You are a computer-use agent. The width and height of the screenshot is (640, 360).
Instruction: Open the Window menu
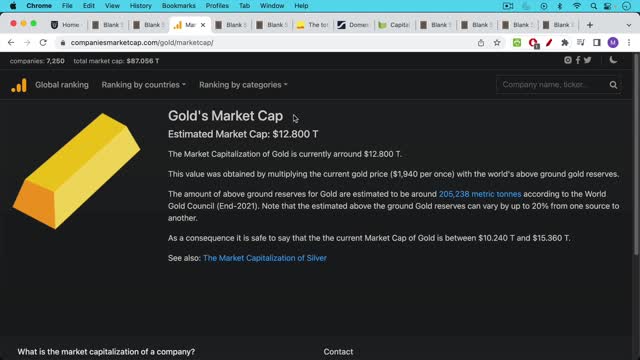pyautogui.click(x=272, y=6)
